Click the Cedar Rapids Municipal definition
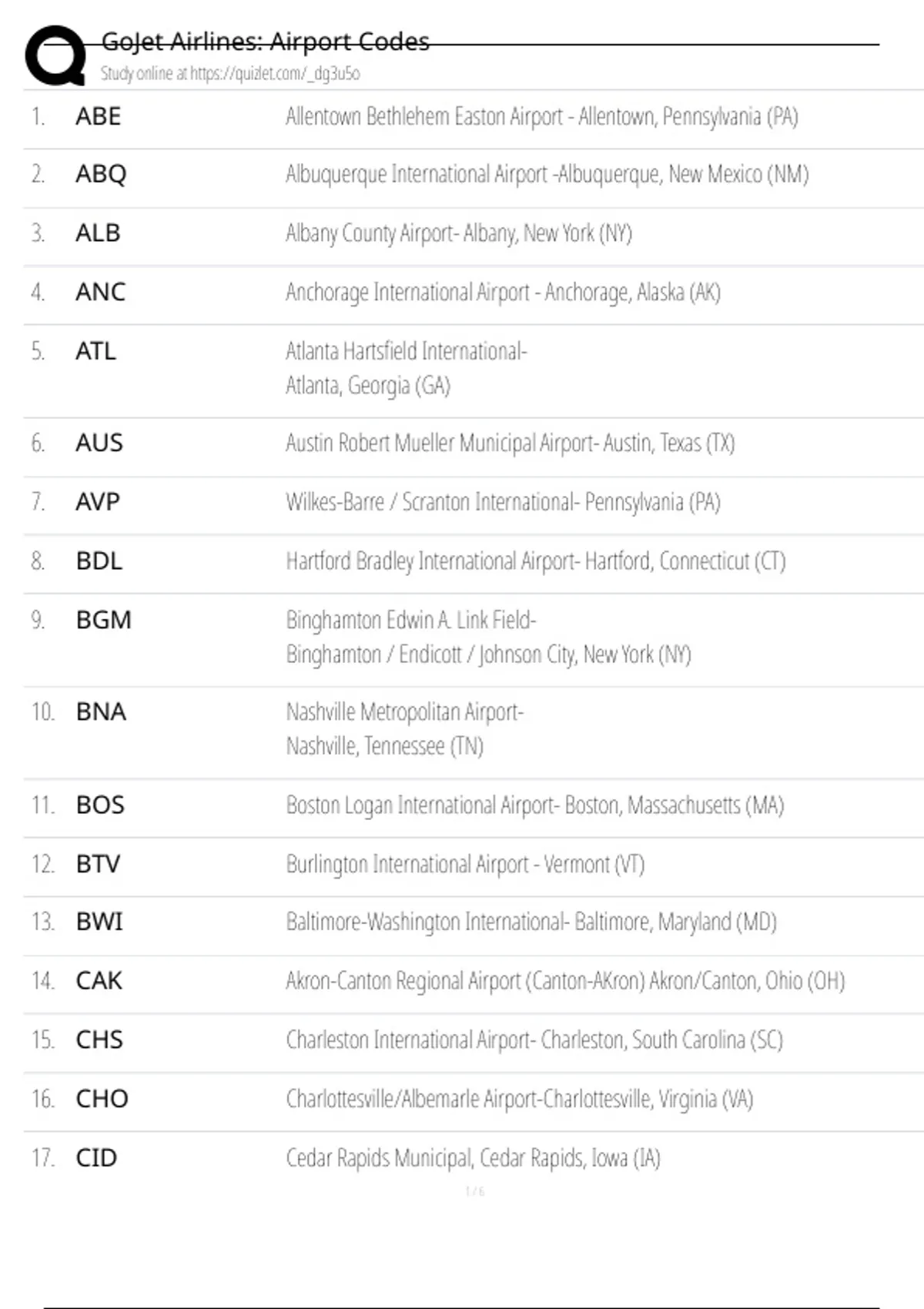This screenshot has width=924, height=1309. pyautogui.click(x=474, y=1158)
